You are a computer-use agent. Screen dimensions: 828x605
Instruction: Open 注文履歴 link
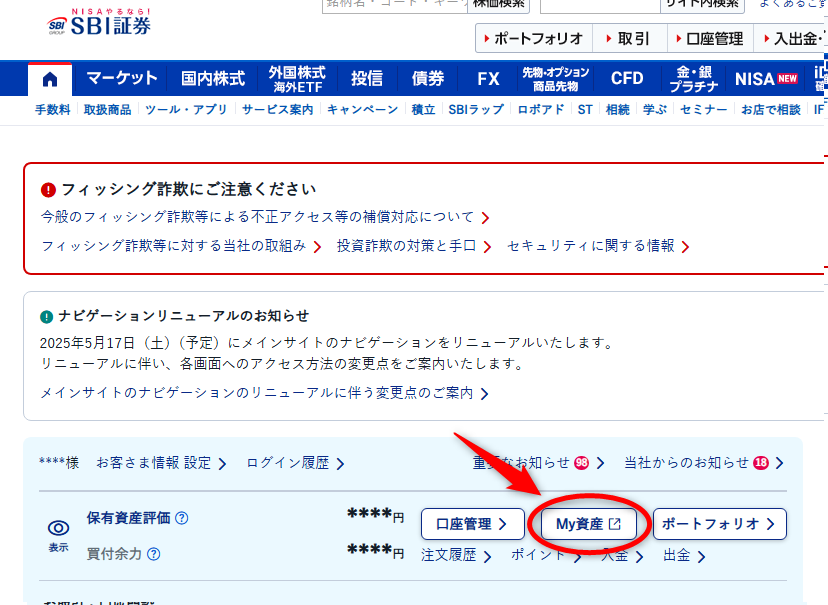456,555
